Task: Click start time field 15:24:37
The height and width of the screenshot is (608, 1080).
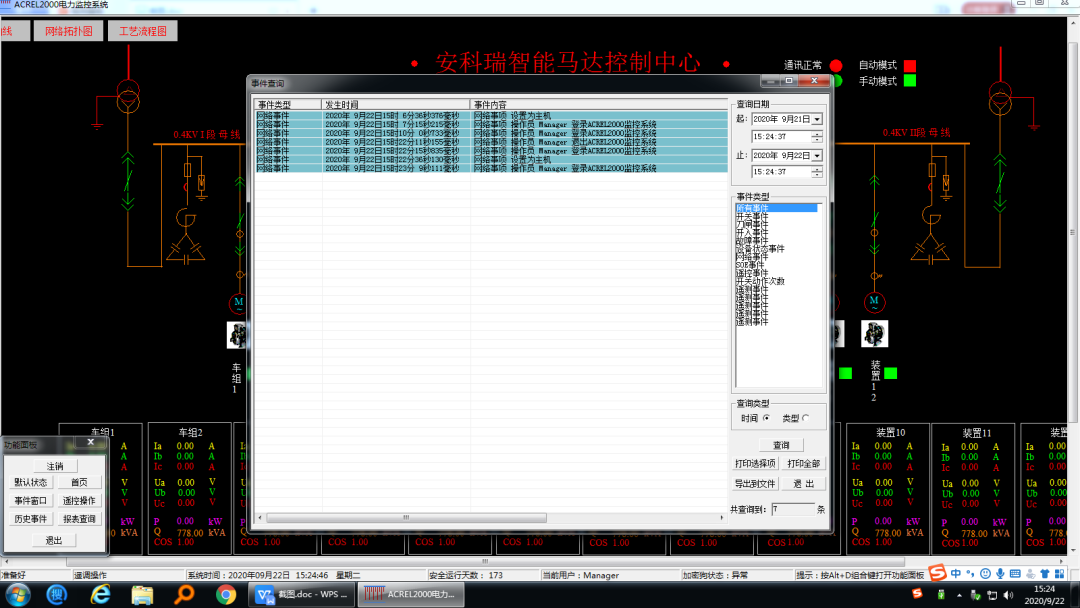Action: tap(781, 136)
